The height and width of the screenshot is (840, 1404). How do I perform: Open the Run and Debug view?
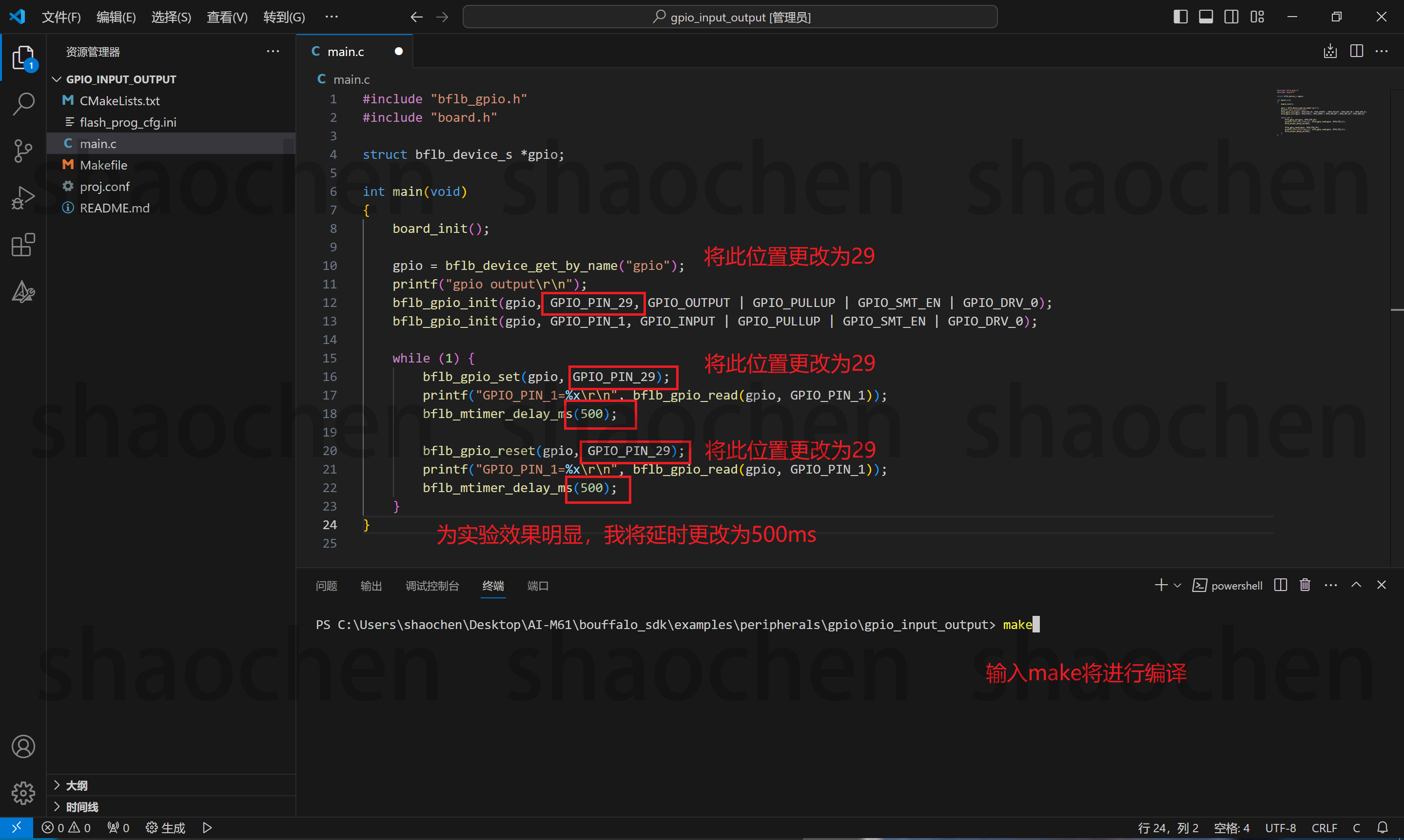coord(23,198)
